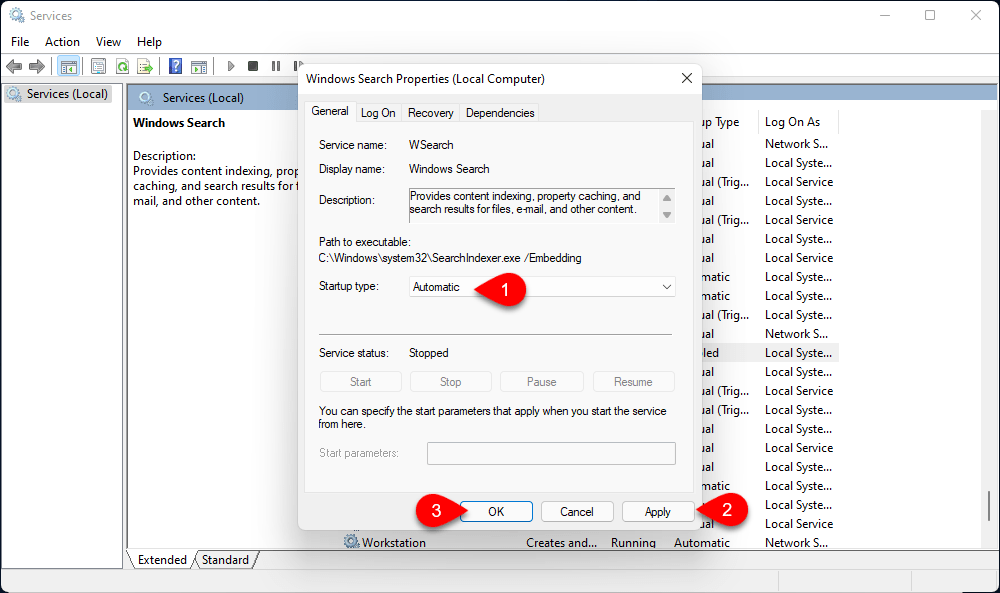Select the Workstation service row name

pos(394,543)
